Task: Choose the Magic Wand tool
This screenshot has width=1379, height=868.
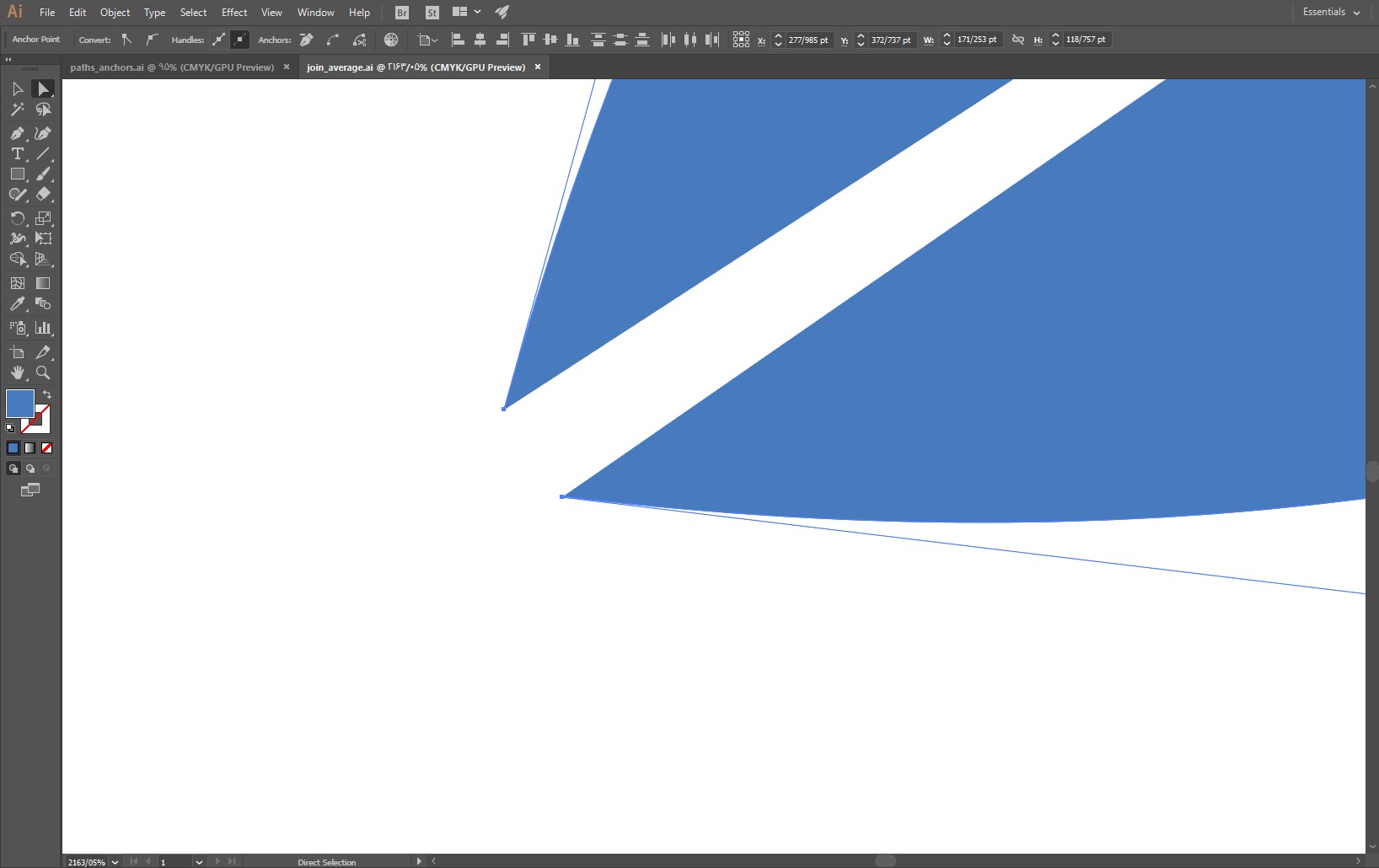Action: pos(18,110)
